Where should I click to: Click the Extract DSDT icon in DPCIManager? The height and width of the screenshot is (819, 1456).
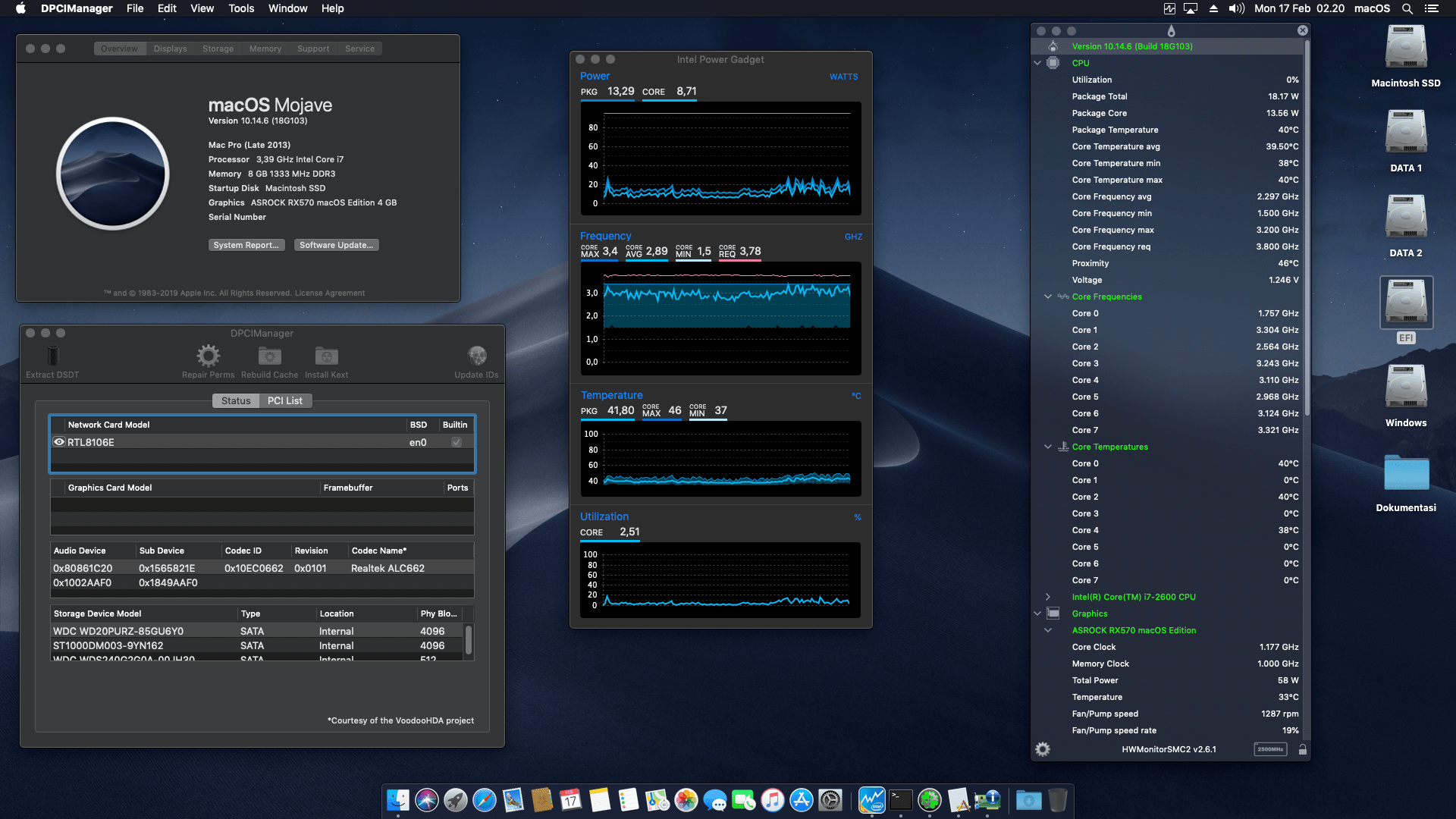coord(51,356)
